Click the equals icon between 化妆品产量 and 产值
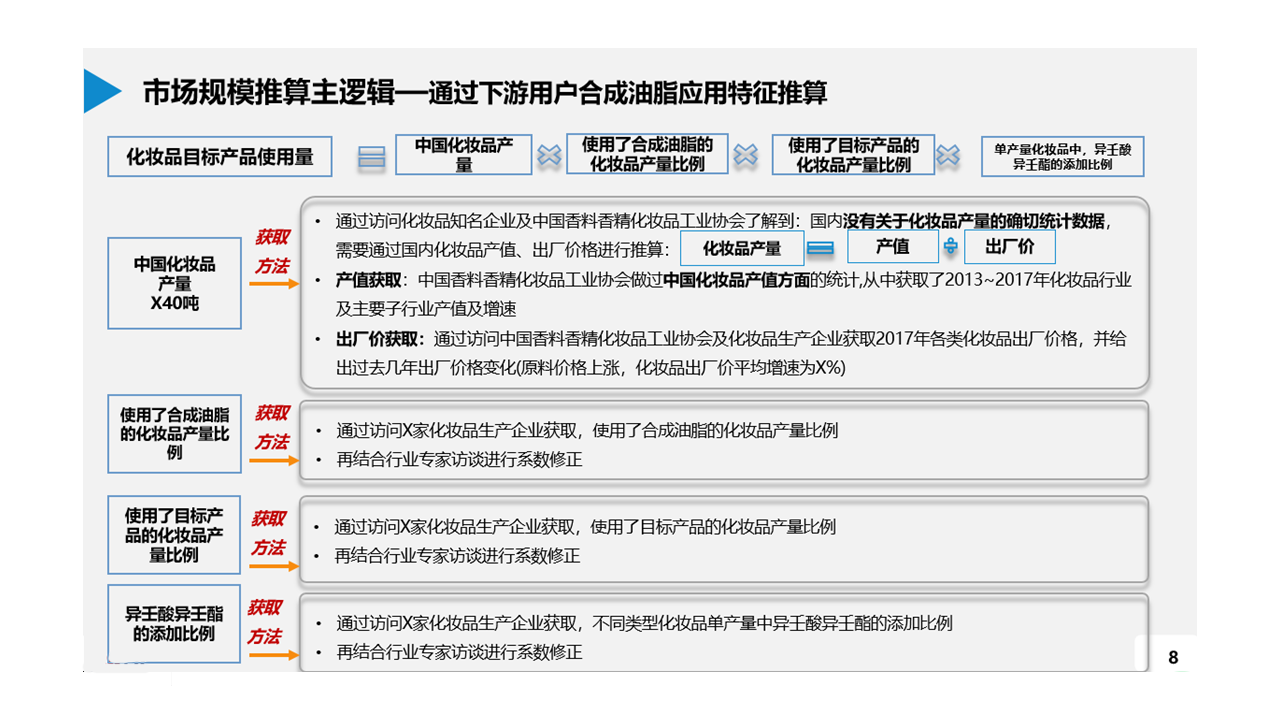Screen dimensions: 1280x720 (821, 248)
